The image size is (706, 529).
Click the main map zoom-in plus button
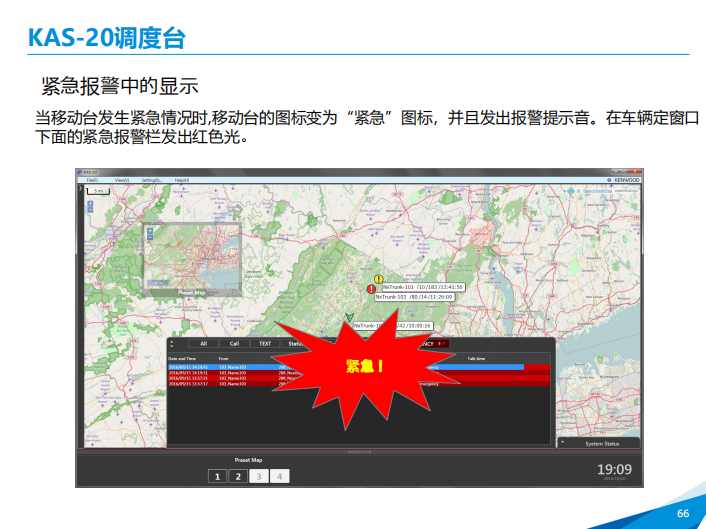click(89, 203)
